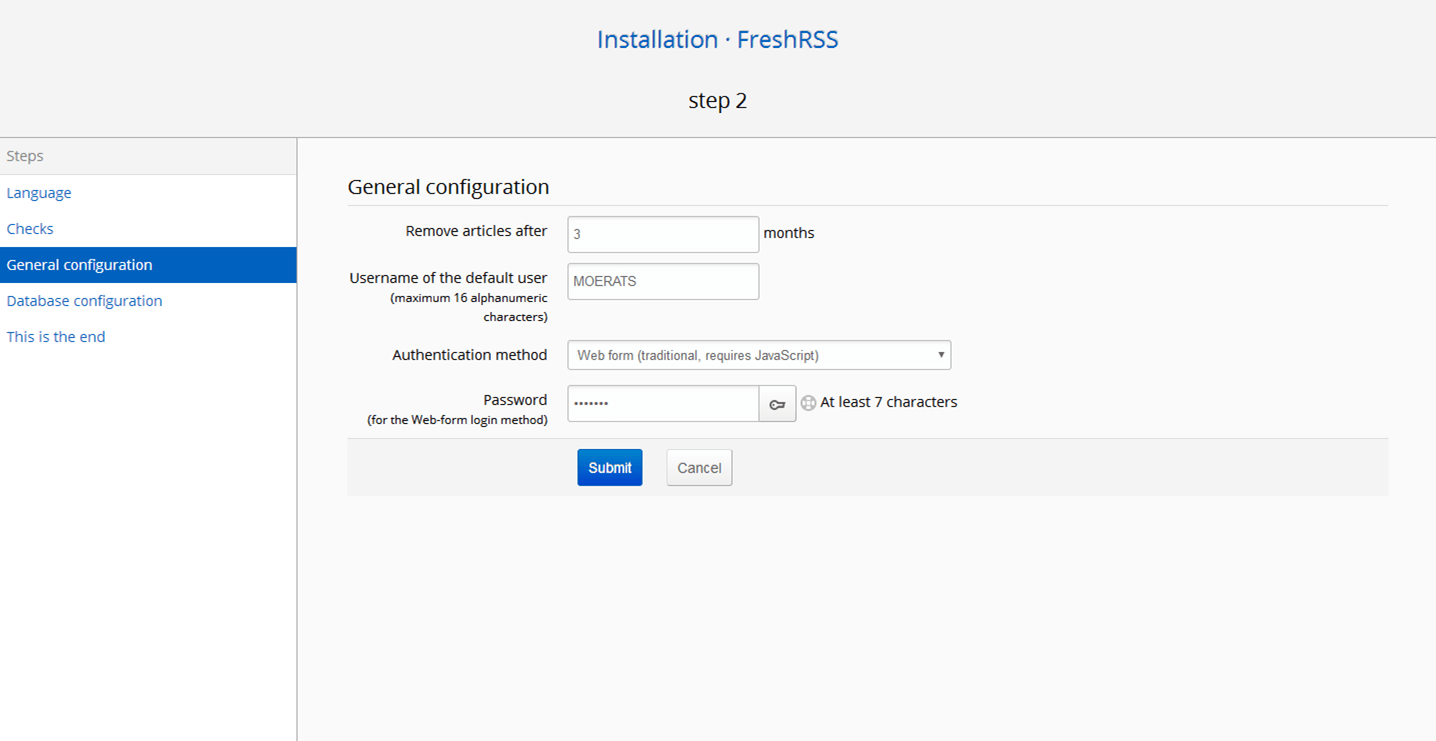Go to the Language step
The height and width of the screenshot is (741, 1436).
tap(39, 193)
